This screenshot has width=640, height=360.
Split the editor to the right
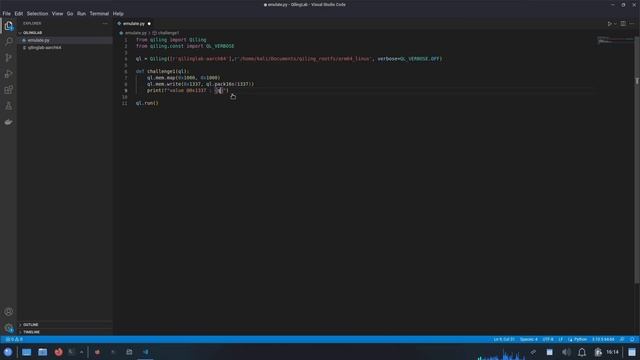[623, 24]
